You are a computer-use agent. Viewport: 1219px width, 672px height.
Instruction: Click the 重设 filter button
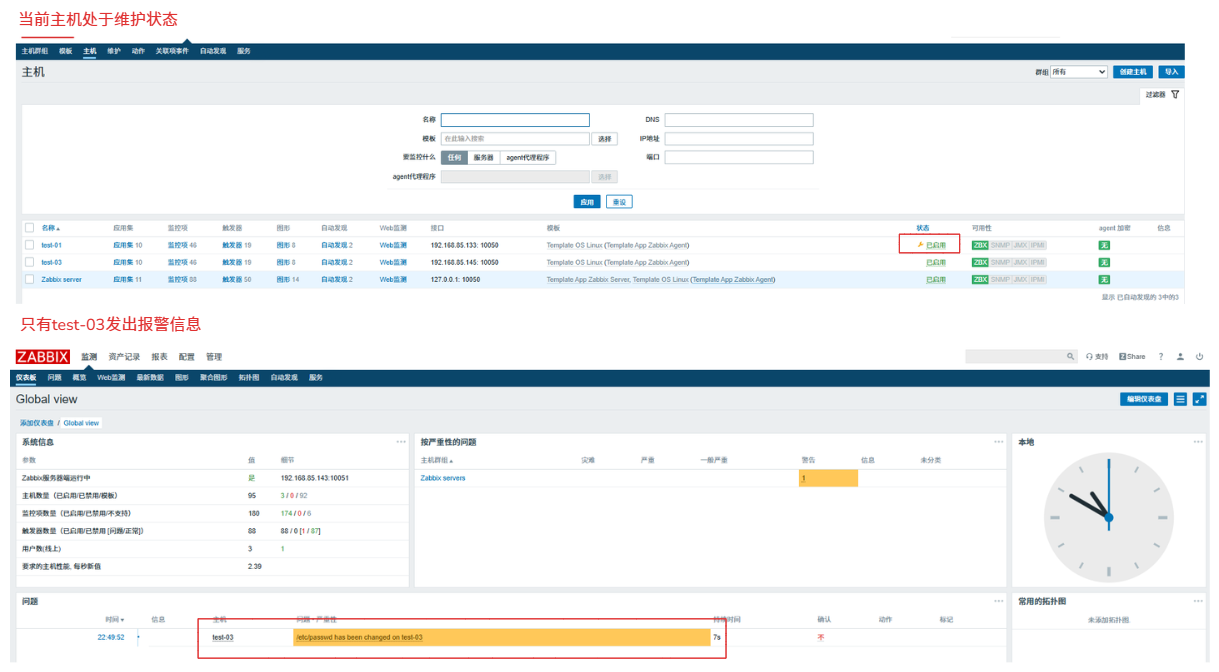[619, 202]
